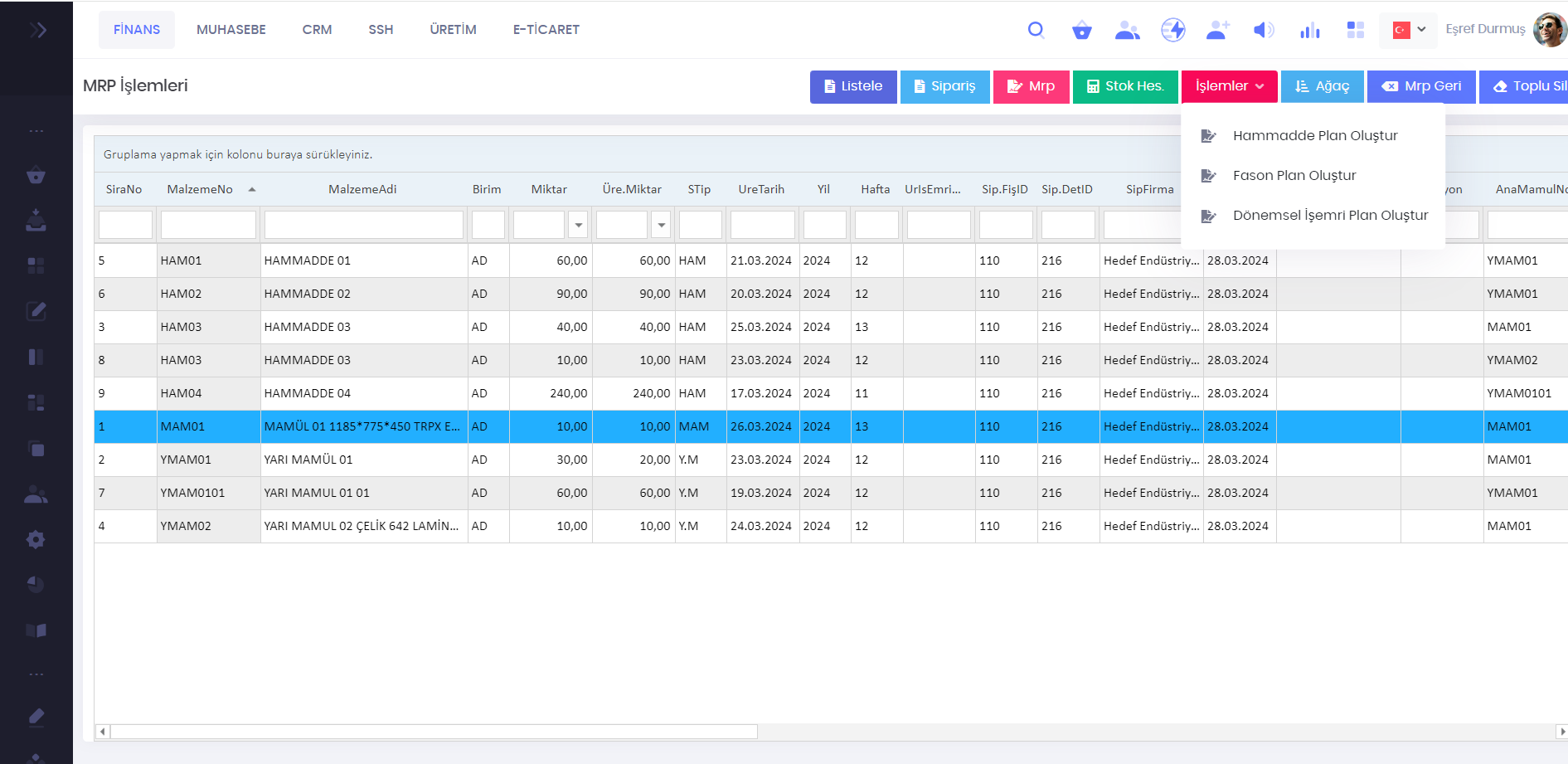Open the shopping basket icon in header
This screenshot has width=1568, height=764.
click(1081, 31)
